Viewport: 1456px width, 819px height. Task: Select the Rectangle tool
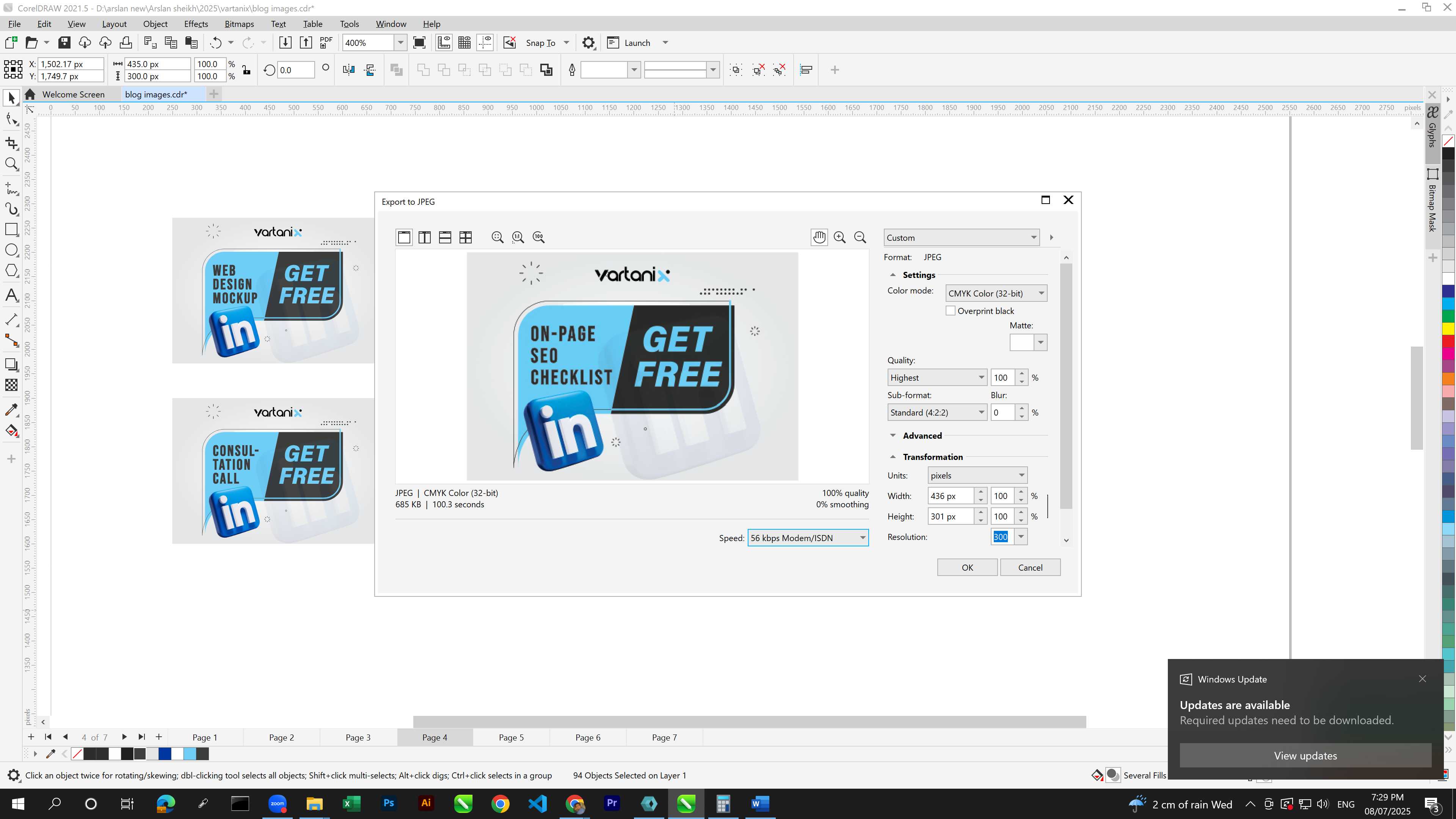click(11, 229)
